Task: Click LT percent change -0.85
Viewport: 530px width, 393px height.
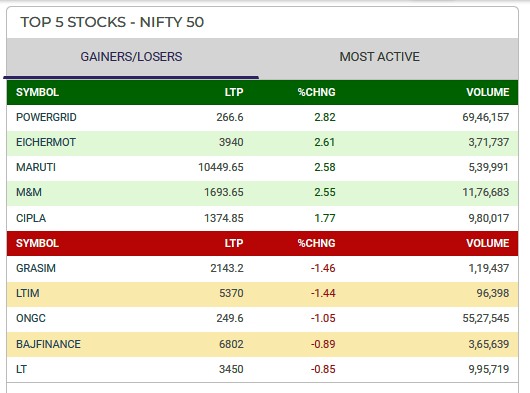Action: (x=323, y=369)
